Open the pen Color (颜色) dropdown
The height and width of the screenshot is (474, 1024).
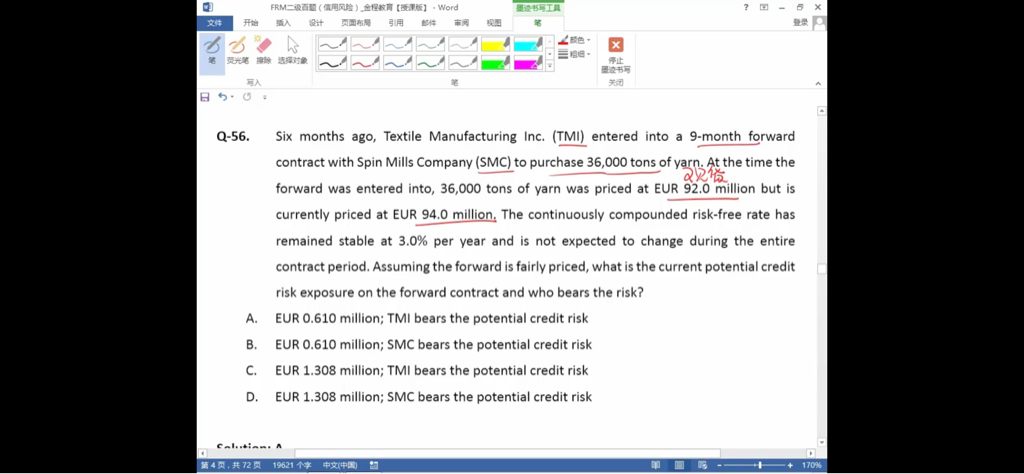click(x=575, y=40)
